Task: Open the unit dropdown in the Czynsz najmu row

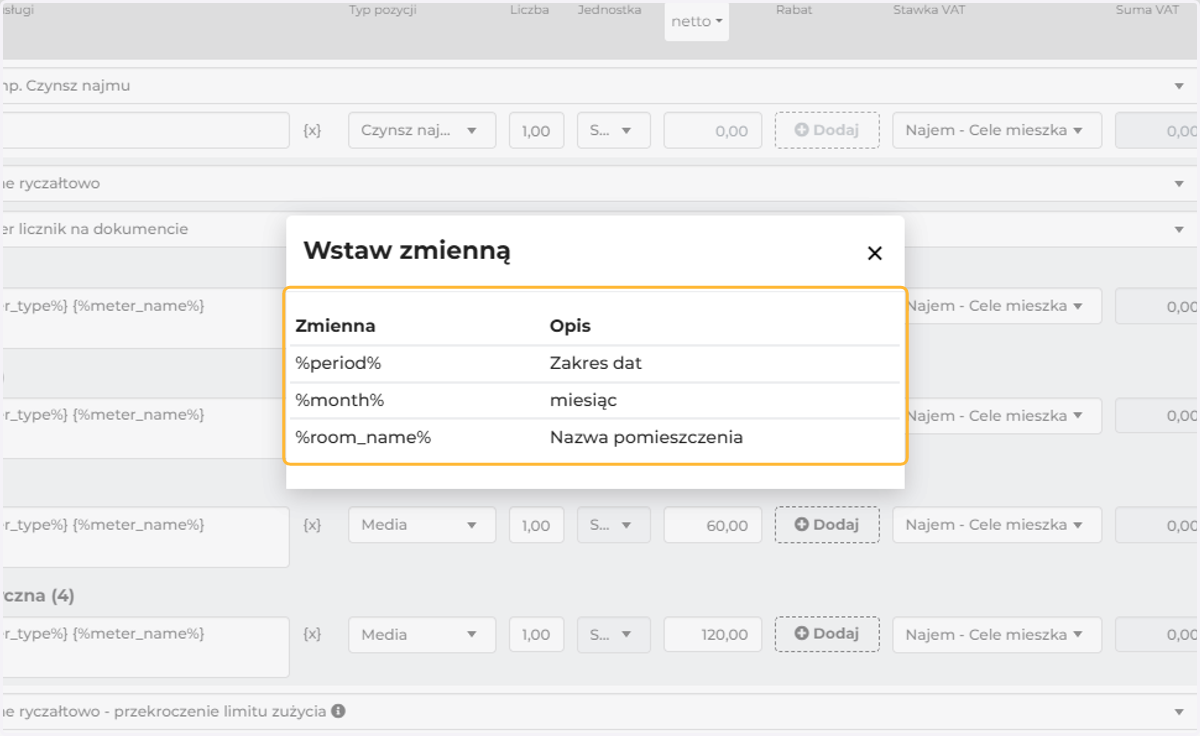Action: (x=614, y=130)
